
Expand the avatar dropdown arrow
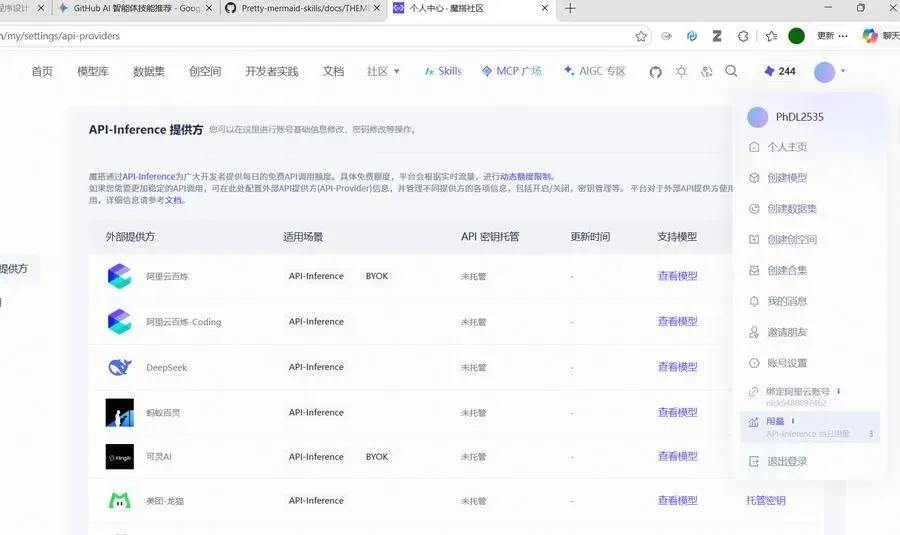pyautogui.click(x=843, y=71)
